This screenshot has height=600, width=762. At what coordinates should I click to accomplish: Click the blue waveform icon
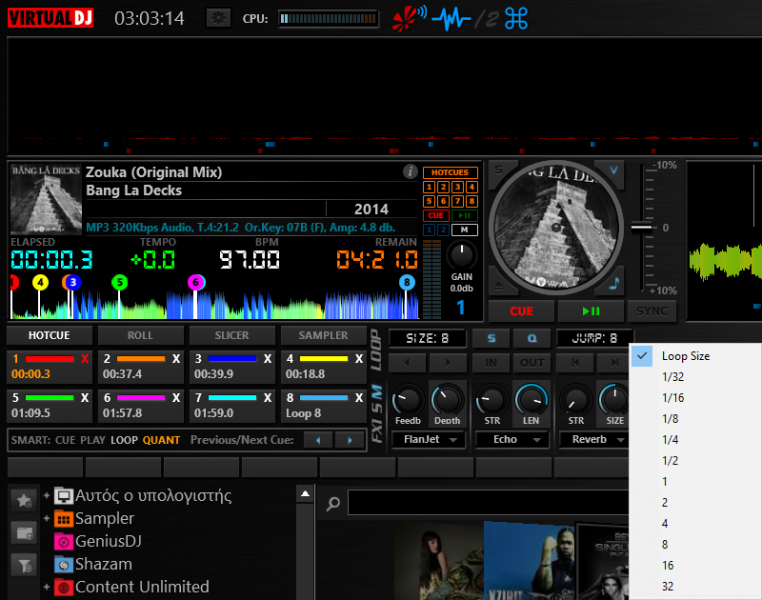tap(451, 19)
